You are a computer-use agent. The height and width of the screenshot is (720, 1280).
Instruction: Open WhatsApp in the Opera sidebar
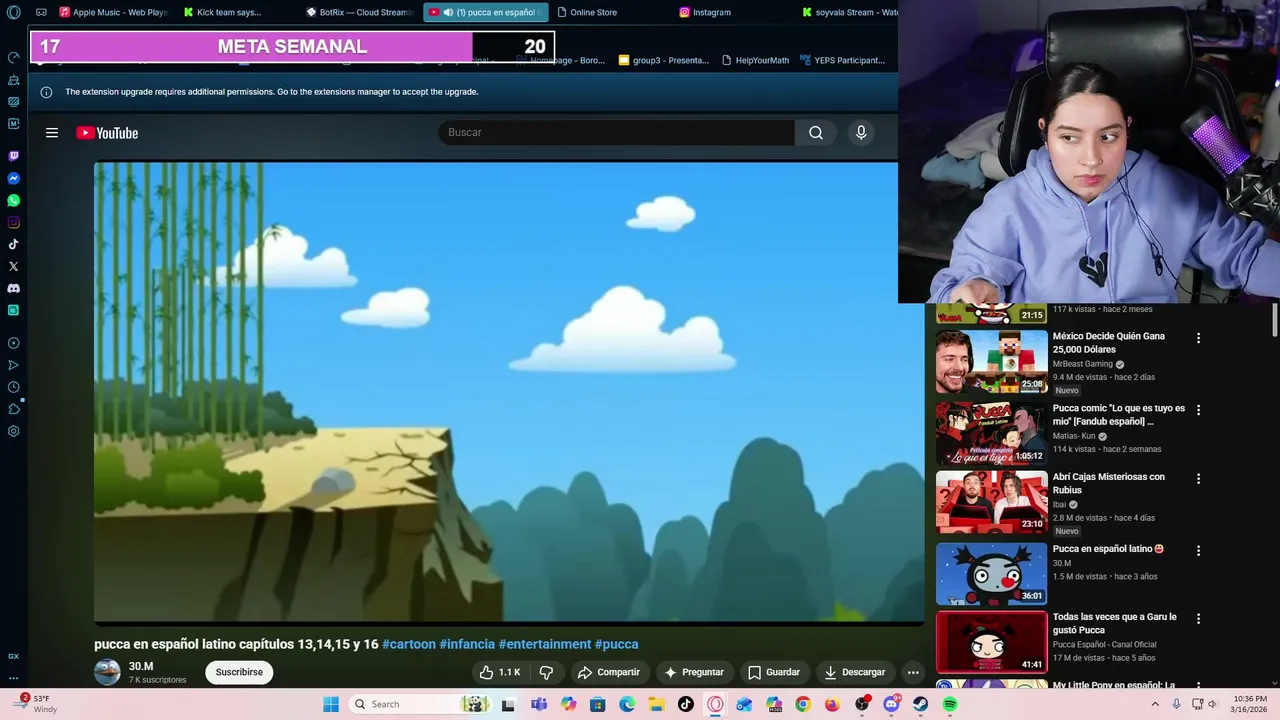click(x=13, y=200)
